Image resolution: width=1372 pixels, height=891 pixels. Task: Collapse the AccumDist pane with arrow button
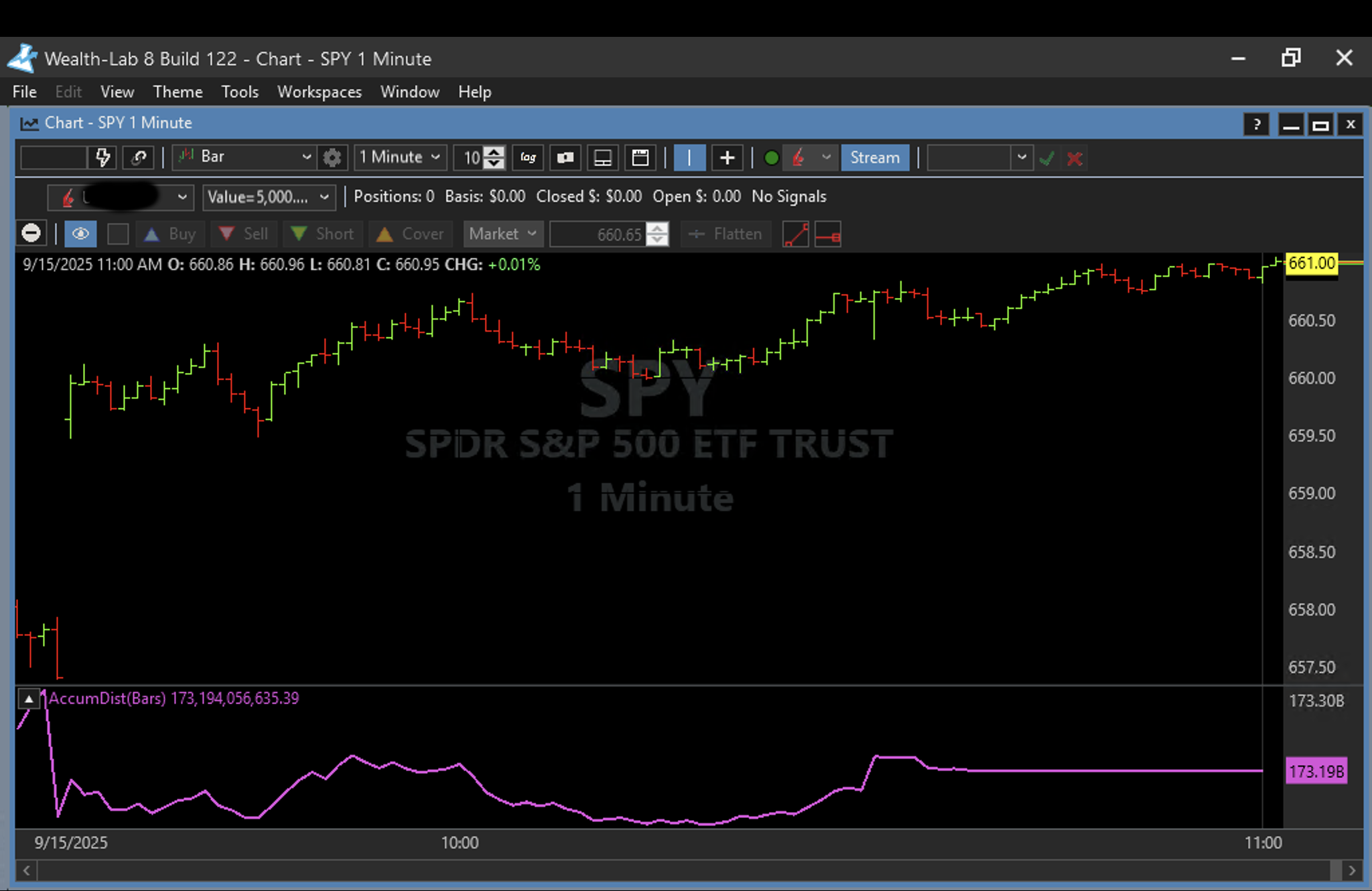[x=29, y=699]
